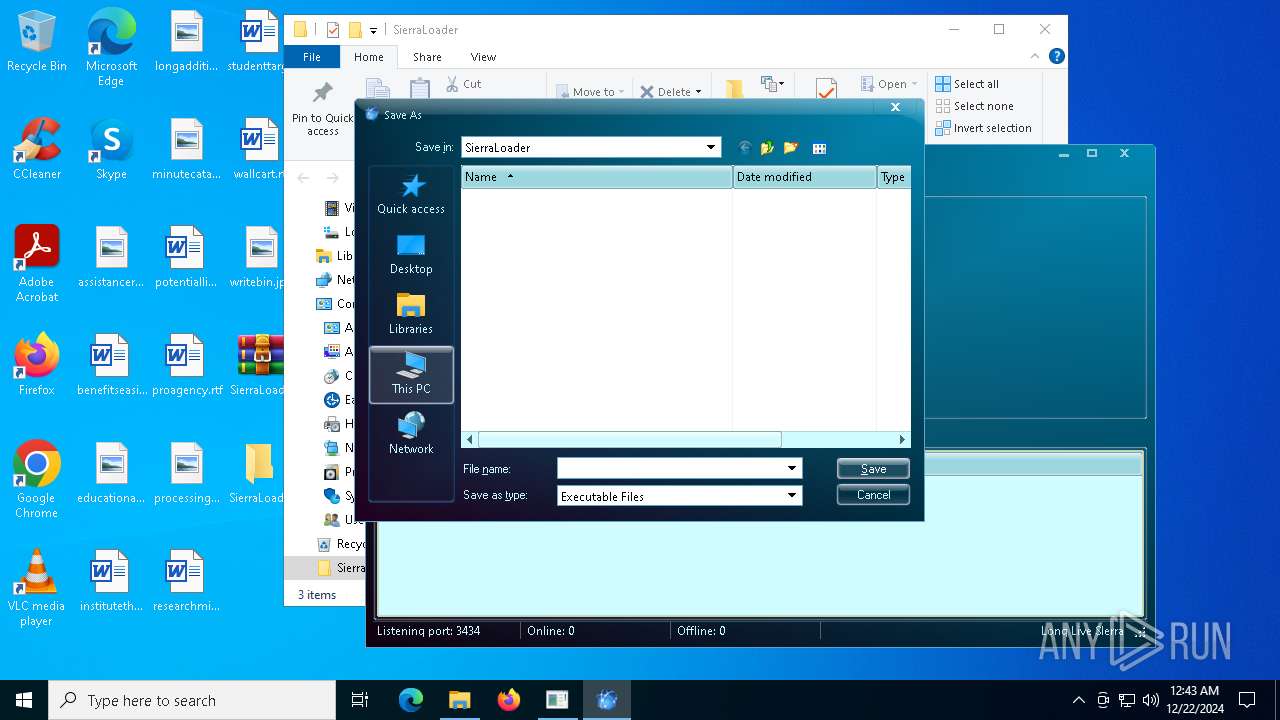
Task: Collapse the Explorer ribbon with chevron
Action: click(x=1035, y=57)
